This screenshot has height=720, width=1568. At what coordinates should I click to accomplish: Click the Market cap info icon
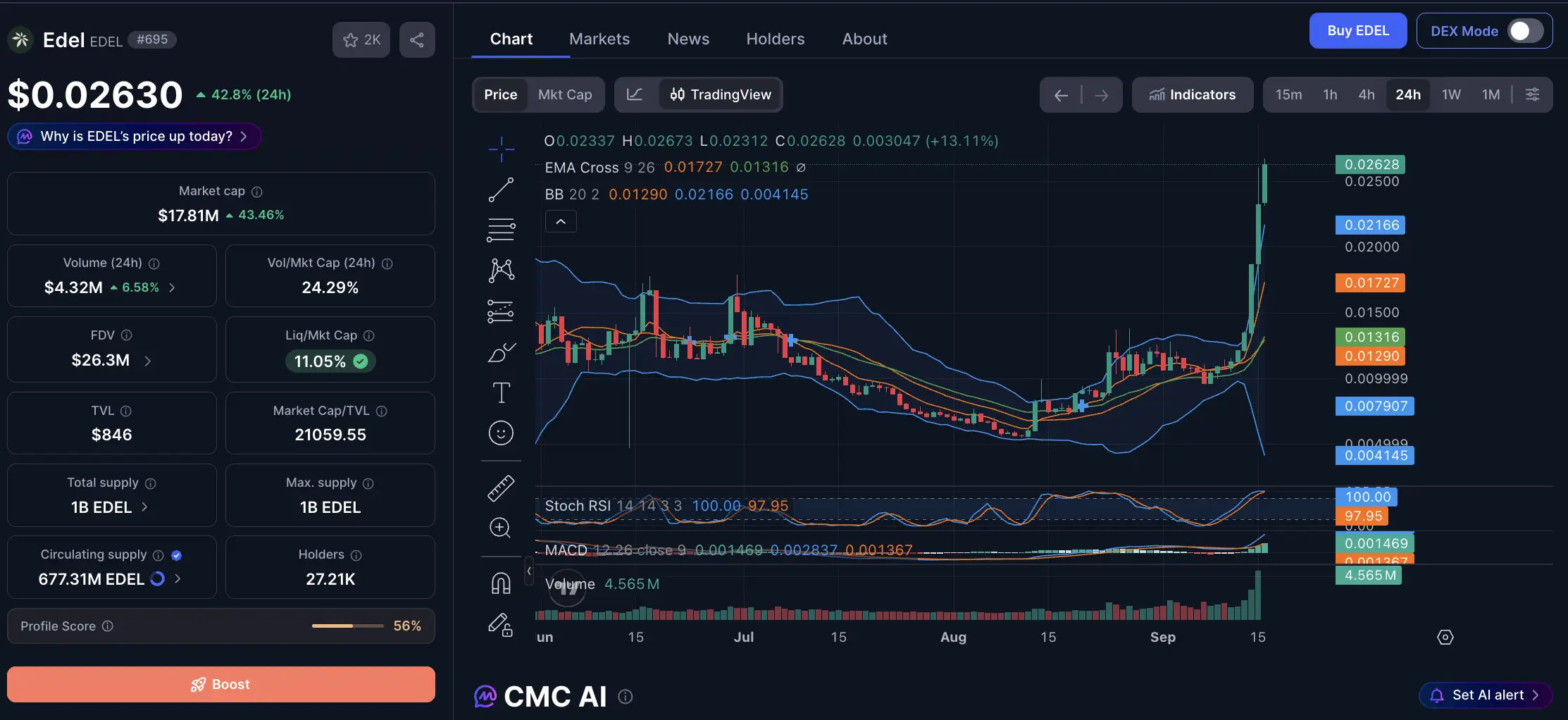[x=257, y=192]
